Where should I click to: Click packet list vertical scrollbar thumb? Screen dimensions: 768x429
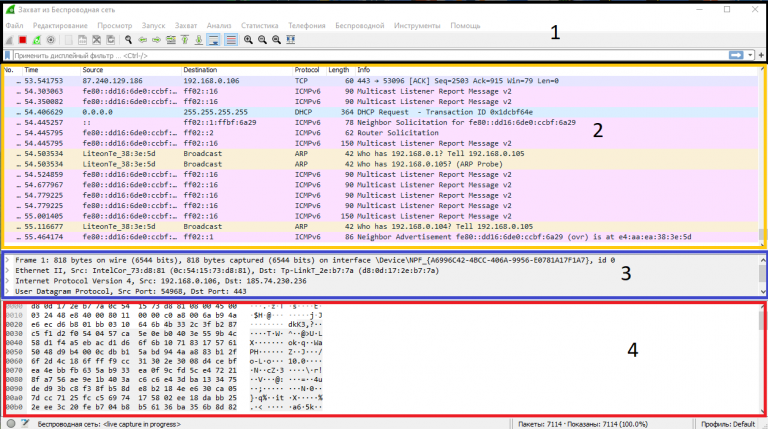762,234
